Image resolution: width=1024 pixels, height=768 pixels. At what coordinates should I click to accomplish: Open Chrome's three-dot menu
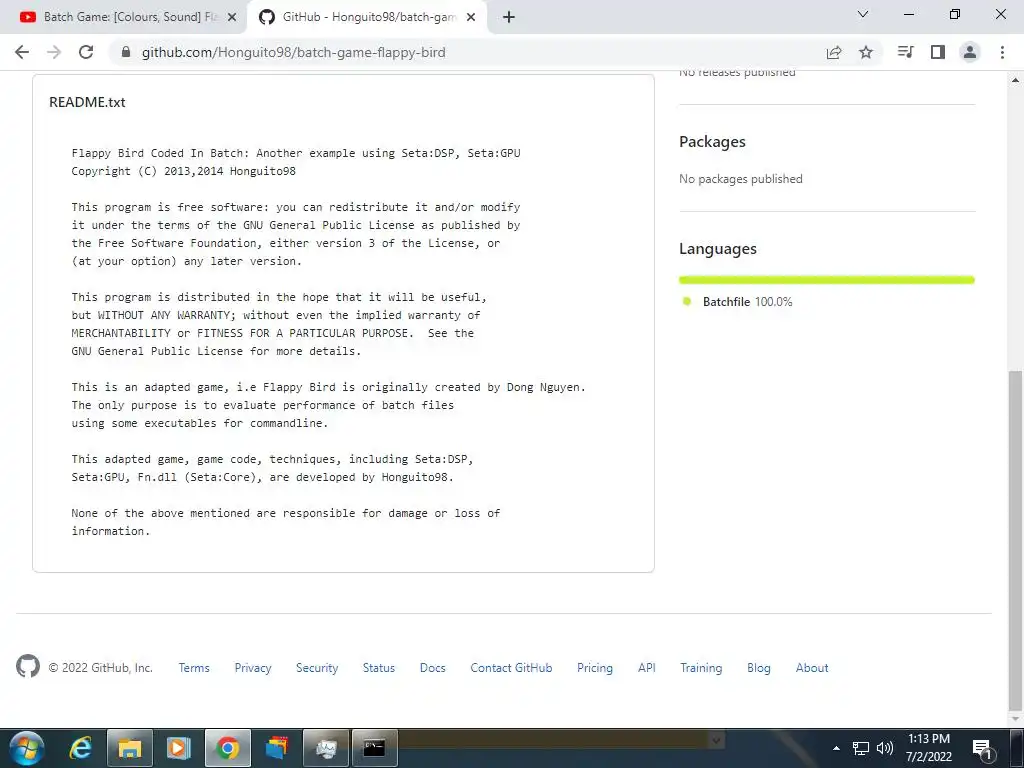point(1002,52)
